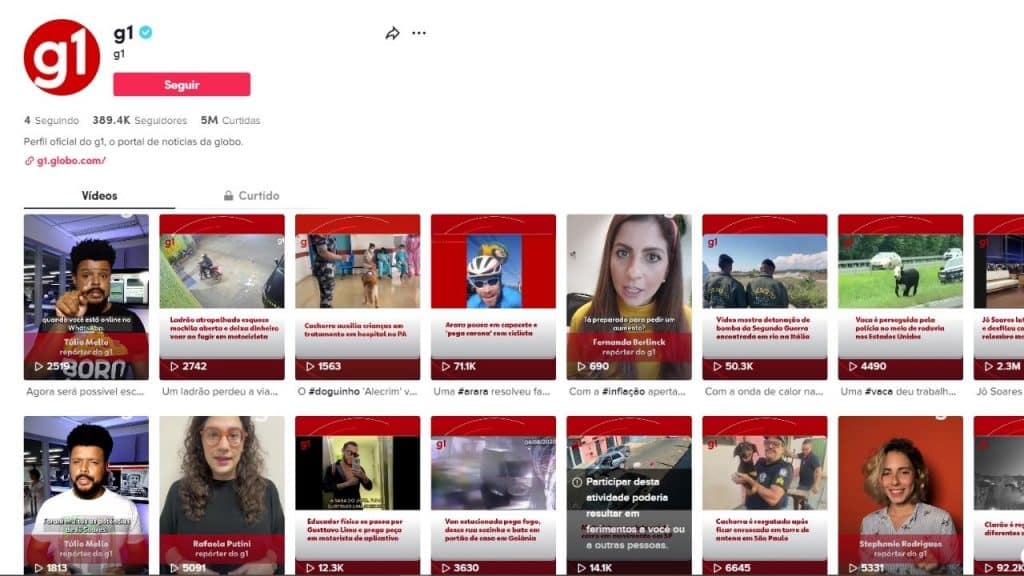Image resolution: width=1024 pixels, height=576 pixels.
Task: Open the bomb detonation video with 50.3K views
Action: 765,296
